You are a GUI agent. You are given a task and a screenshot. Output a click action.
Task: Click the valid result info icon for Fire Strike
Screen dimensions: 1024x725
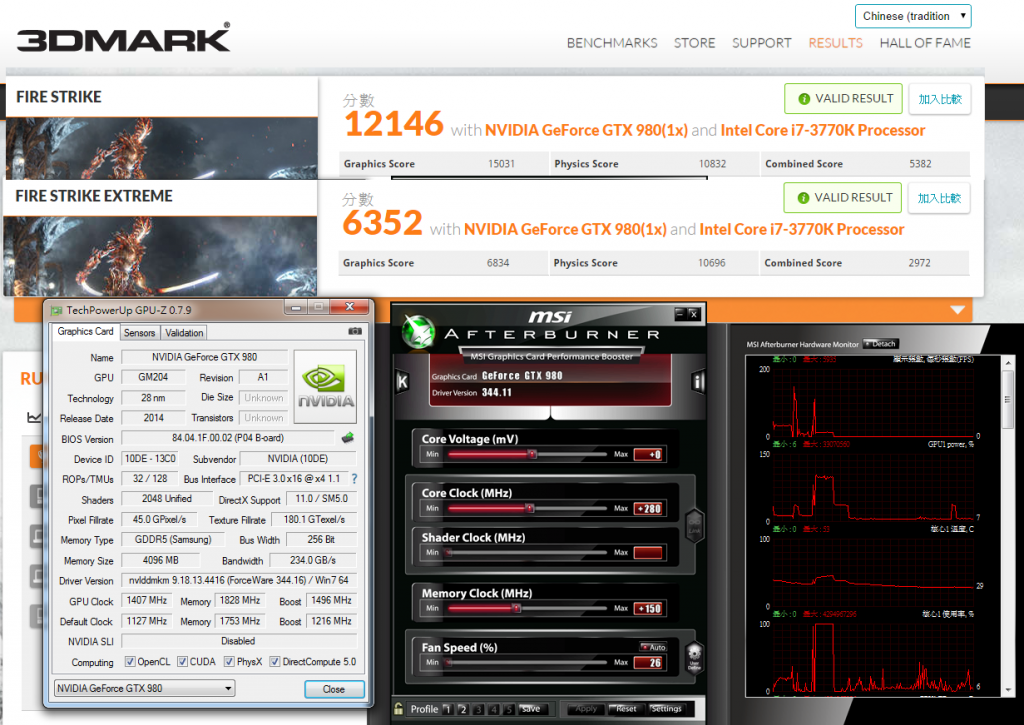(804, 99)
